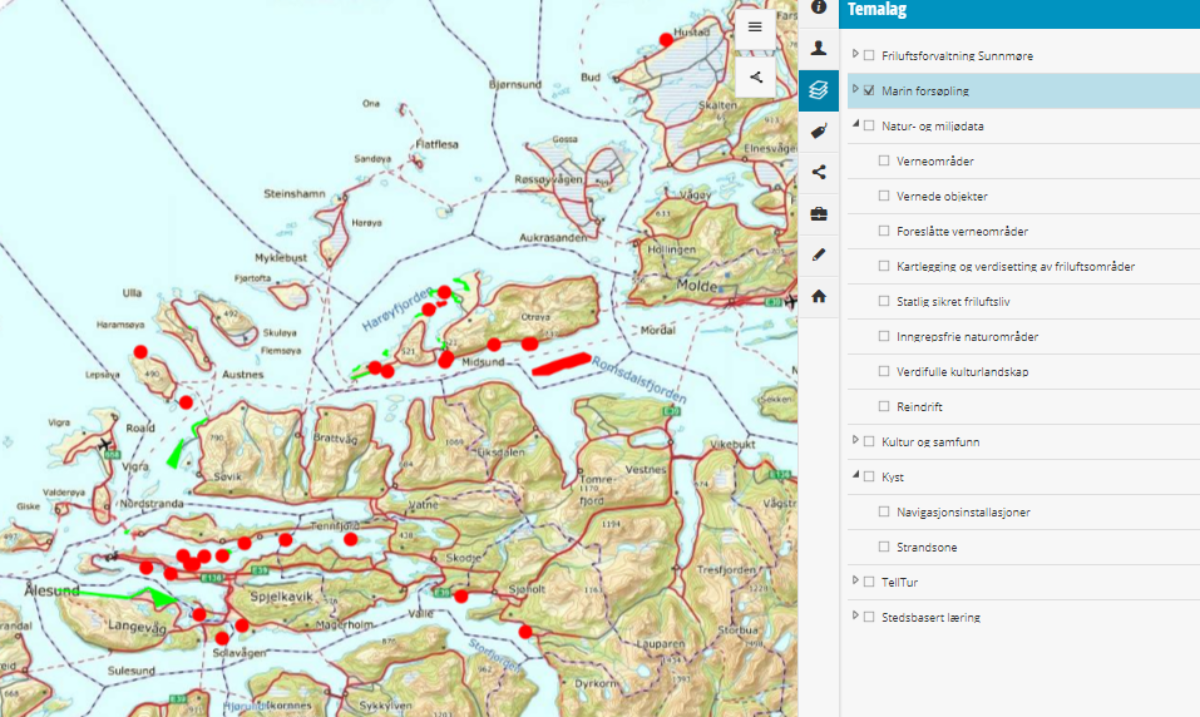
Task: Click the Navigasjonsinstallasjoner layer label
Action: point(963,512)
